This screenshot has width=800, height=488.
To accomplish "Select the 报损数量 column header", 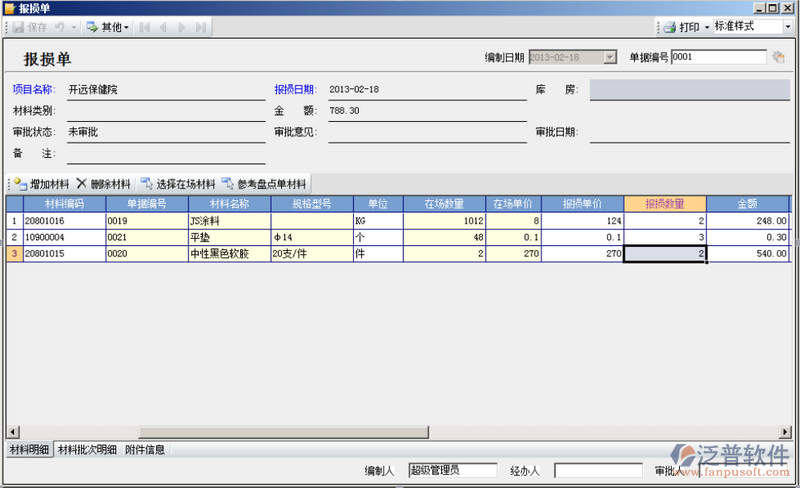I will (x=664, y=203).
